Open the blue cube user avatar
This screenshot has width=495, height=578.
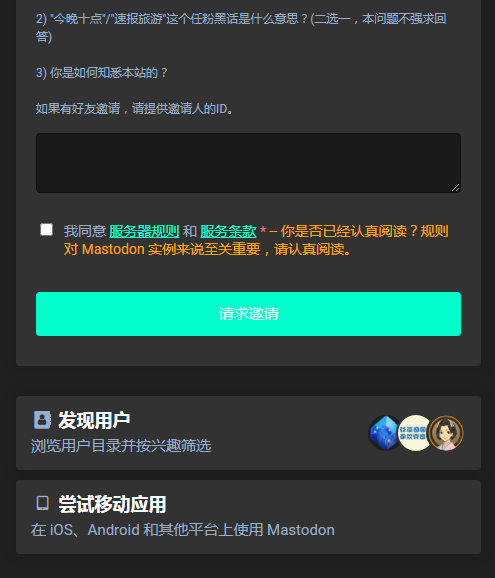385,433
